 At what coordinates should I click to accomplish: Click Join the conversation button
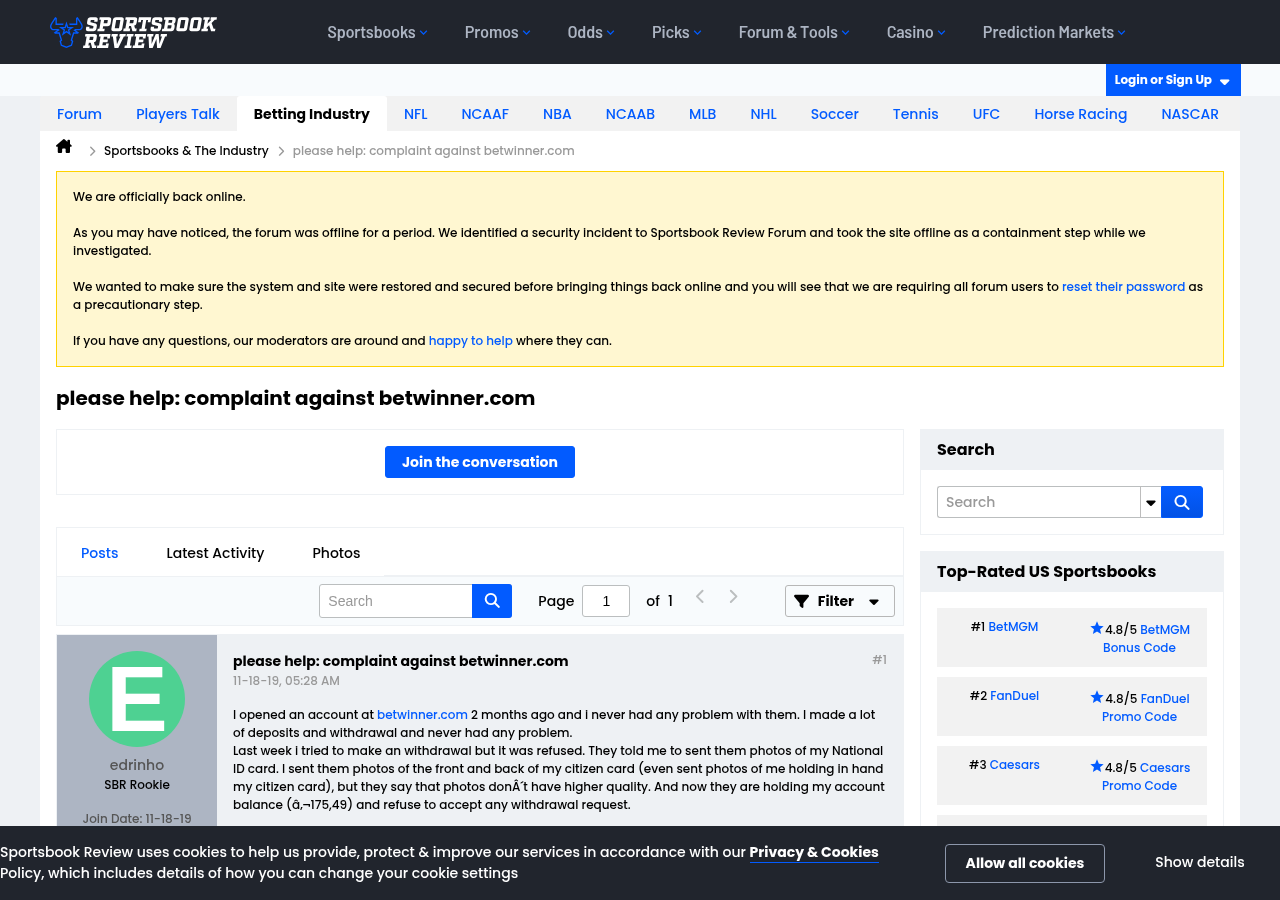coord(480,462)
